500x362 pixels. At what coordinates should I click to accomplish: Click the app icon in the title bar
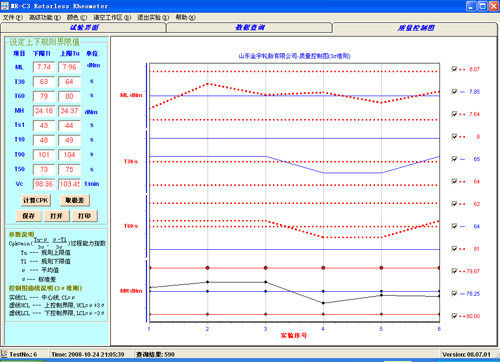point(5,6)
